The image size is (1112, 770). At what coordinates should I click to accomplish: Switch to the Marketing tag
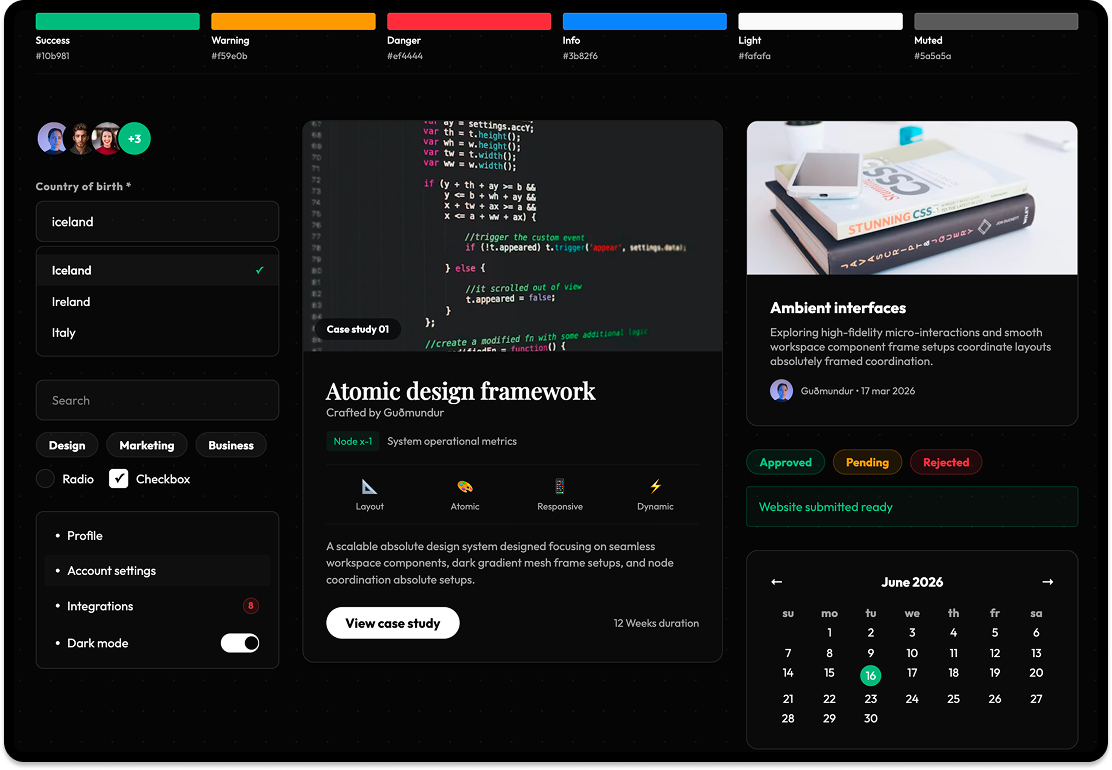pos(146,445)
